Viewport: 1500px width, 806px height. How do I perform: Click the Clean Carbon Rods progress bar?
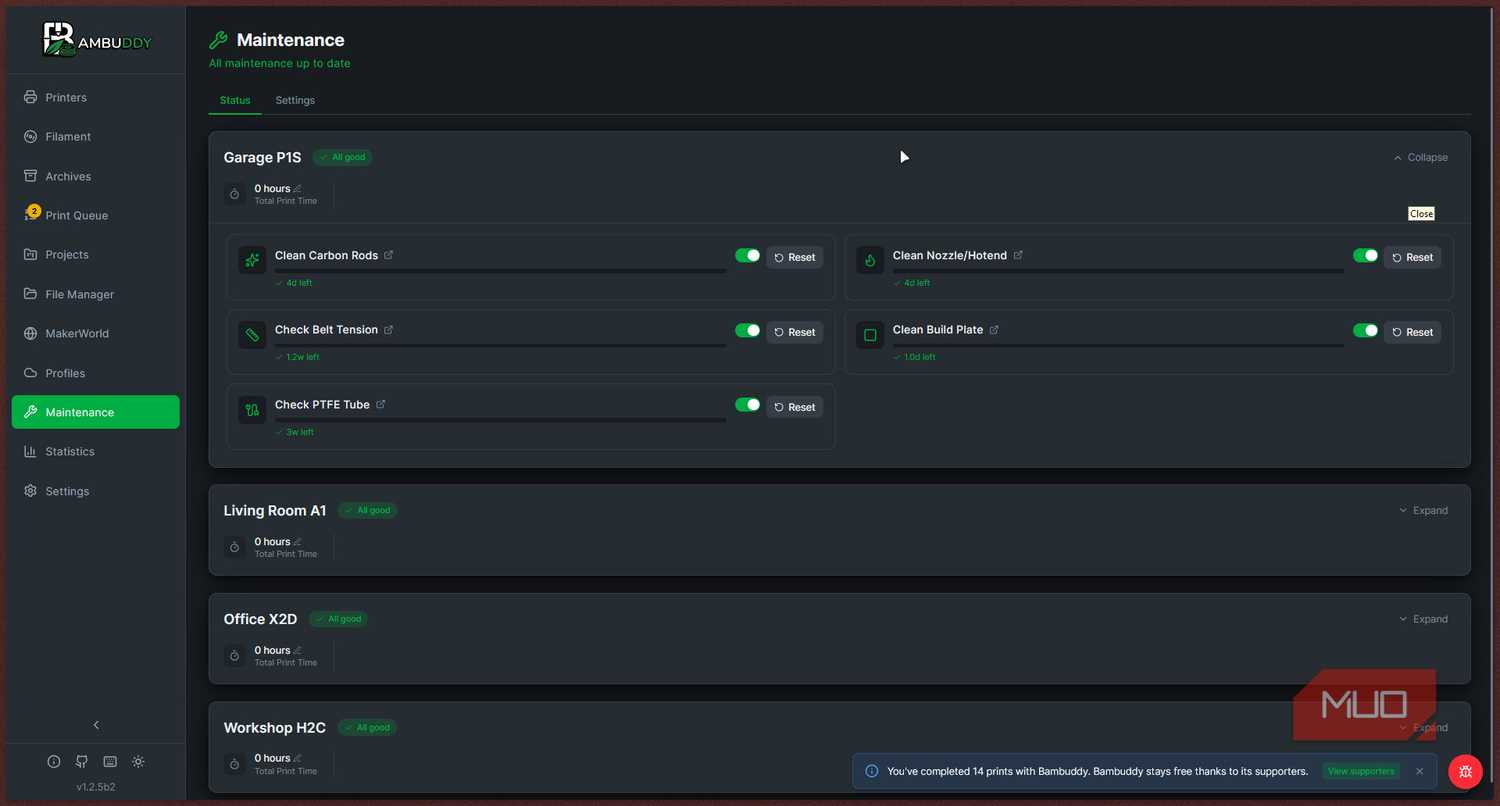point(500,271)
